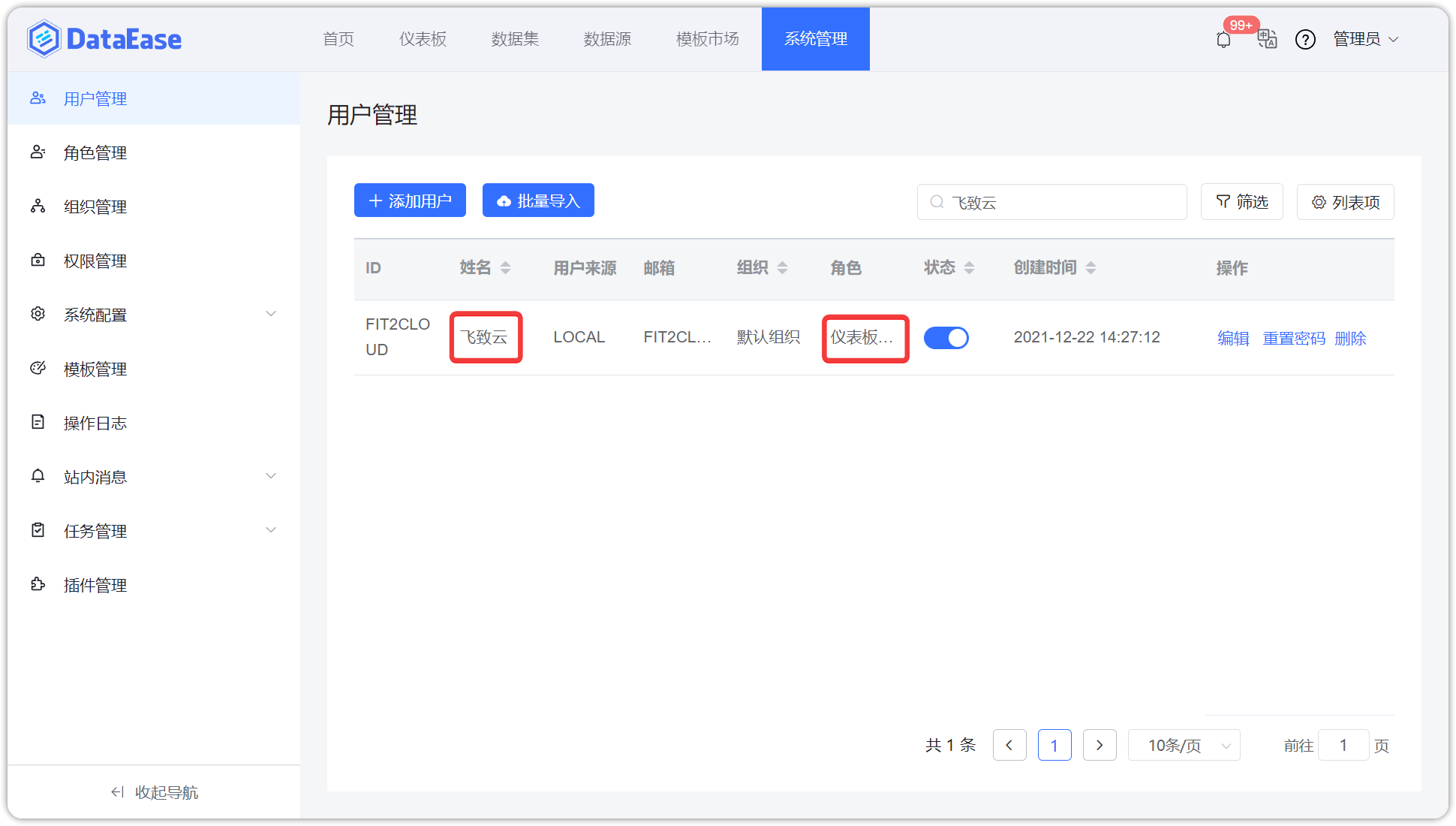
Task: Click the 飞致云 search input field
Action: [x=1051, y=202]
